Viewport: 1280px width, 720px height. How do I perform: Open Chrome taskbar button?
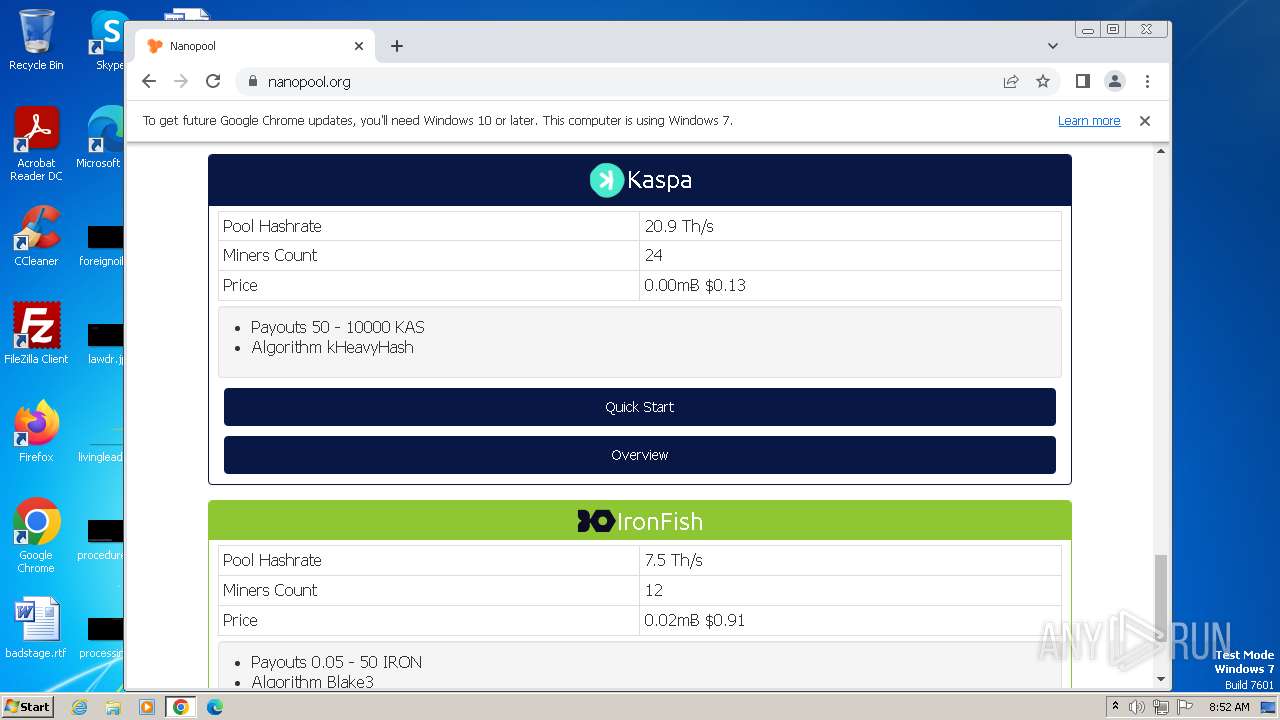pos(180,707)
